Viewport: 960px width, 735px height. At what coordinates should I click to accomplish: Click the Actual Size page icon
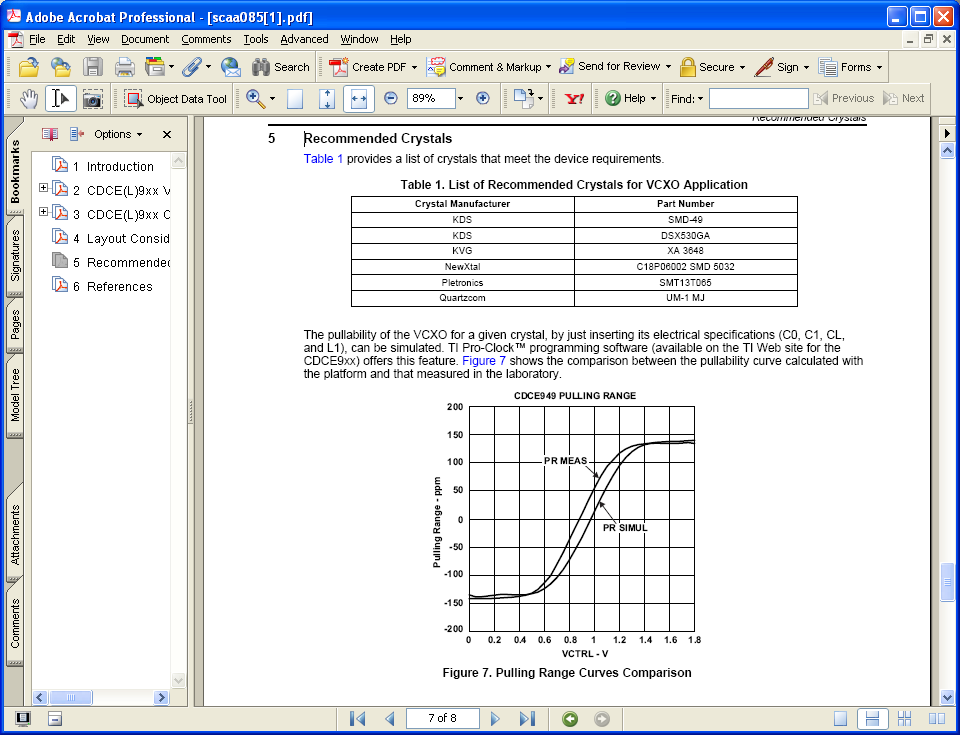pos(295,99)
